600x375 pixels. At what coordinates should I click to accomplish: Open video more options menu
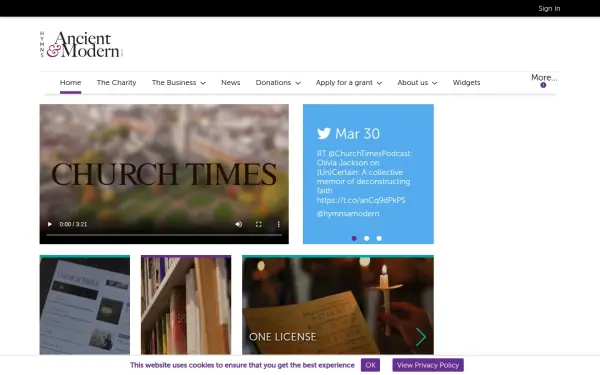[x=279, y=224]
